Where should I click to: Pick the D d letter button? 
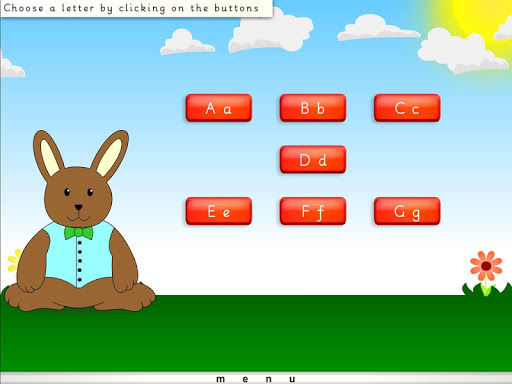[x=313, y=160]
